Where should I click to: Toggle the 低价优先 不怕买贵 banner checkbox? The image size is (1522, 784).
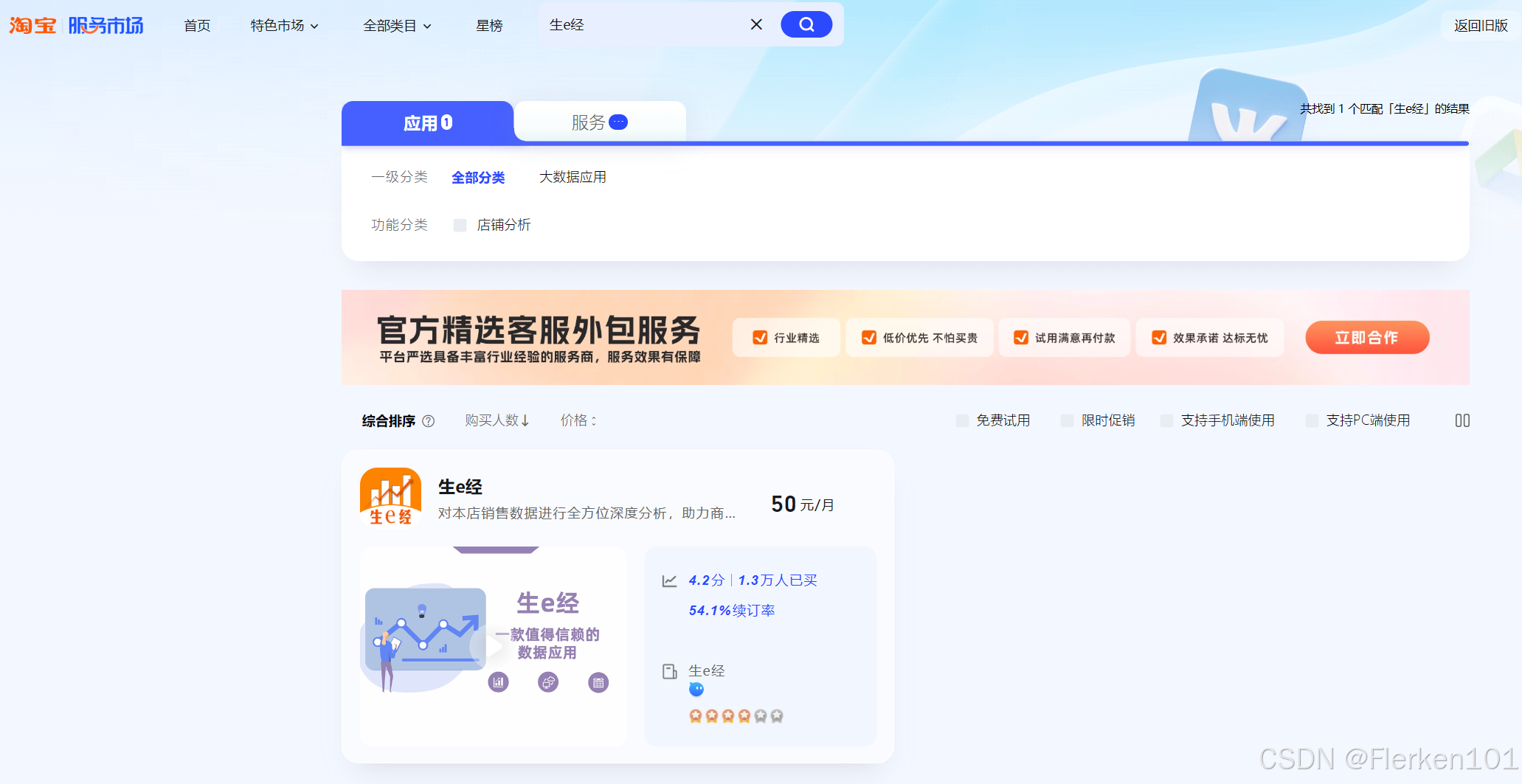[x=869, y=338]
